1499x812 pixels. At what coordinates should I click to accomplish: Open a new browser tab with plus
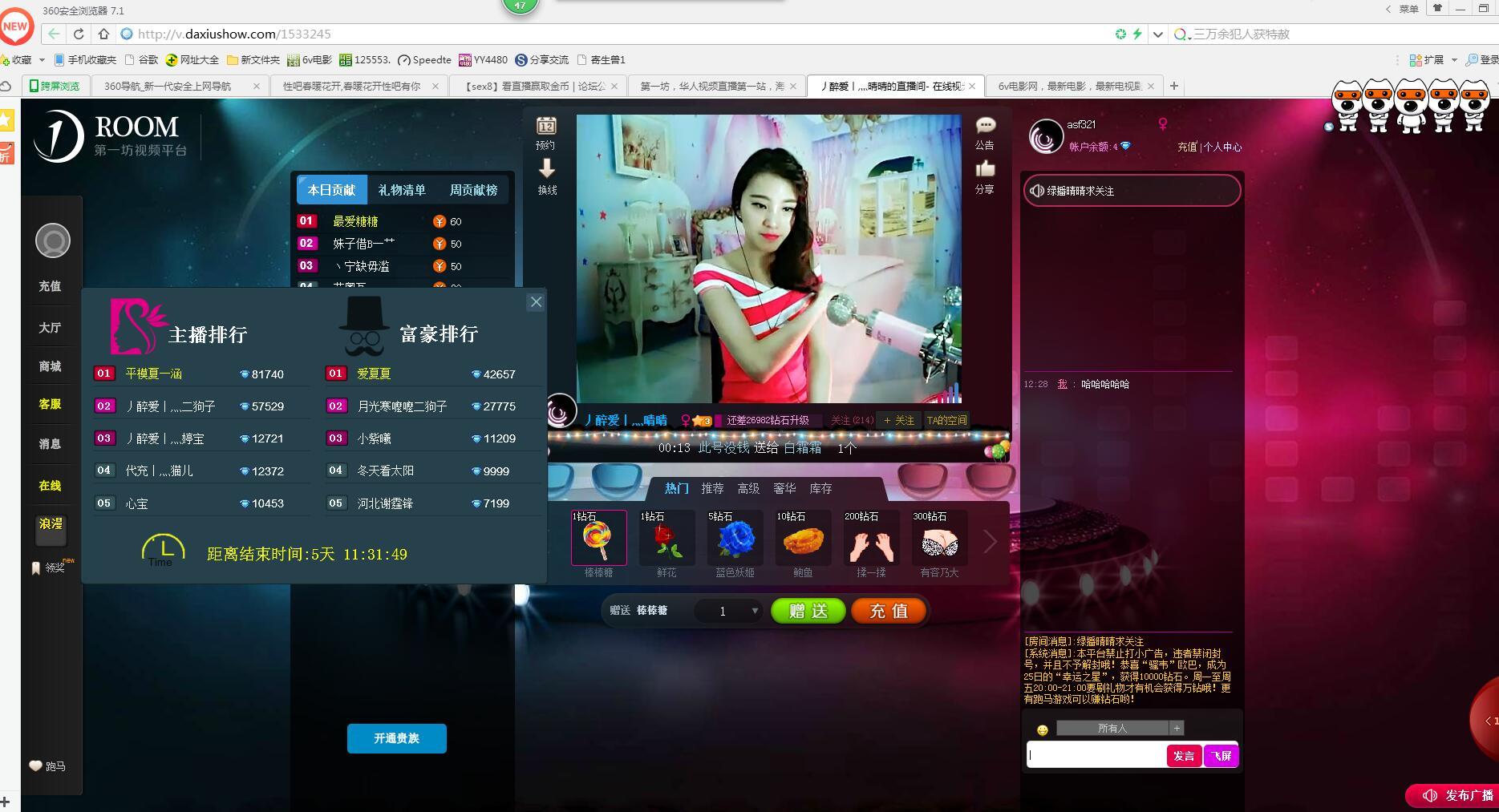[x=1174, y=86]
